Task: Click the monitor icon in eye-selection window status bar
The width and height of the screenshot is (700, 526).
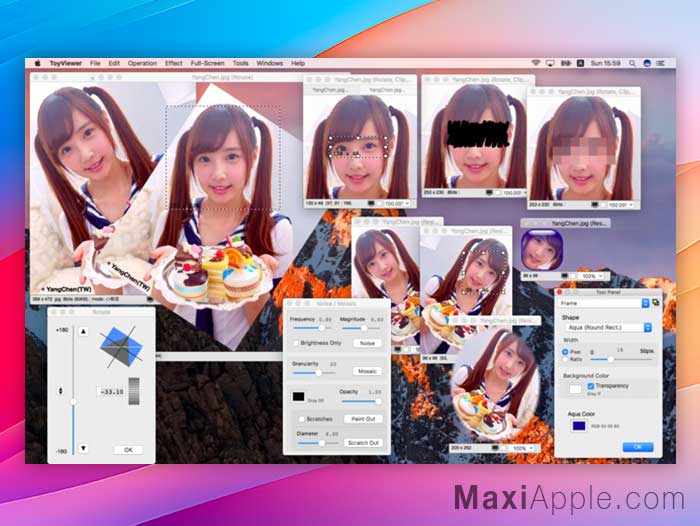Action: click(x=371, y=204)
